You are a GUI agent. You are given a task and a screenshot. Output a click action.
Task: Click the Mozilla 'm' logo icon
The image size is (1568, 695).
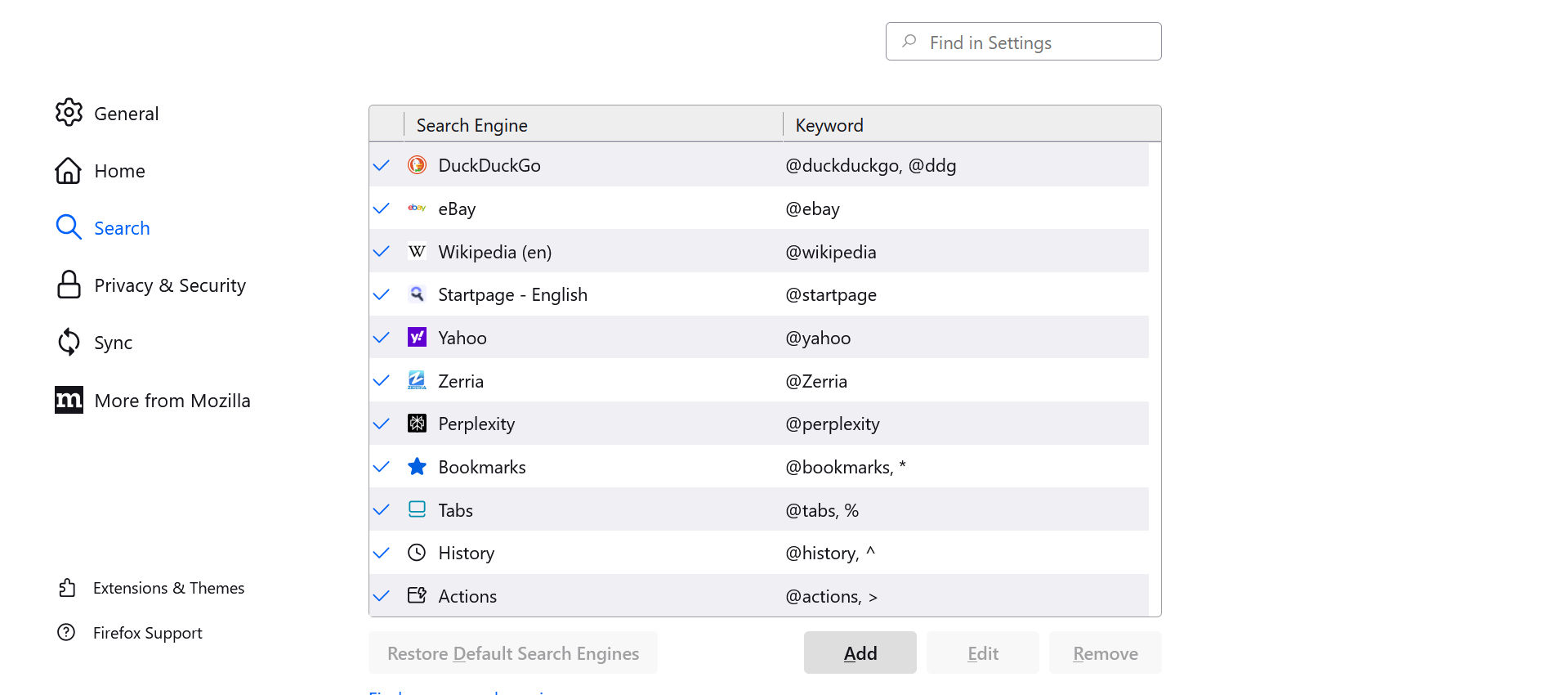tap(69, 400)
